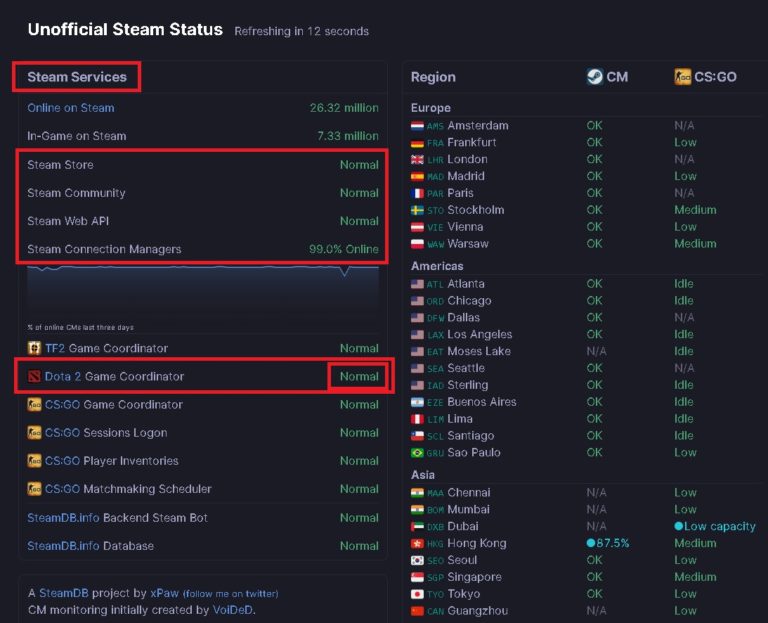
Task: Click the TF2 Game Coordinator icon
Action: coord(34,348)
